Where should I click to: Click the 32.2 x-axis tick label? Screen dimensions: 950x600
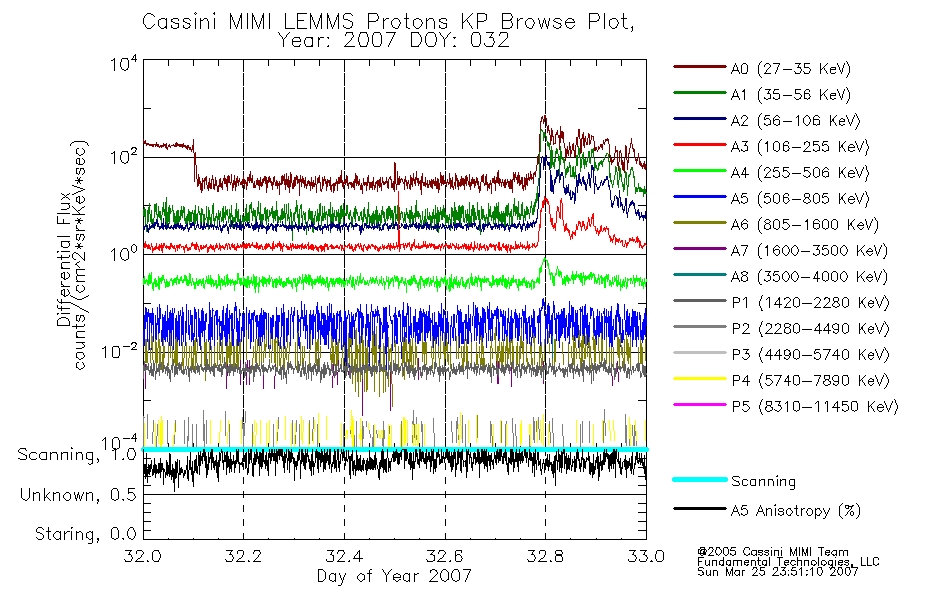click(244, 556)
